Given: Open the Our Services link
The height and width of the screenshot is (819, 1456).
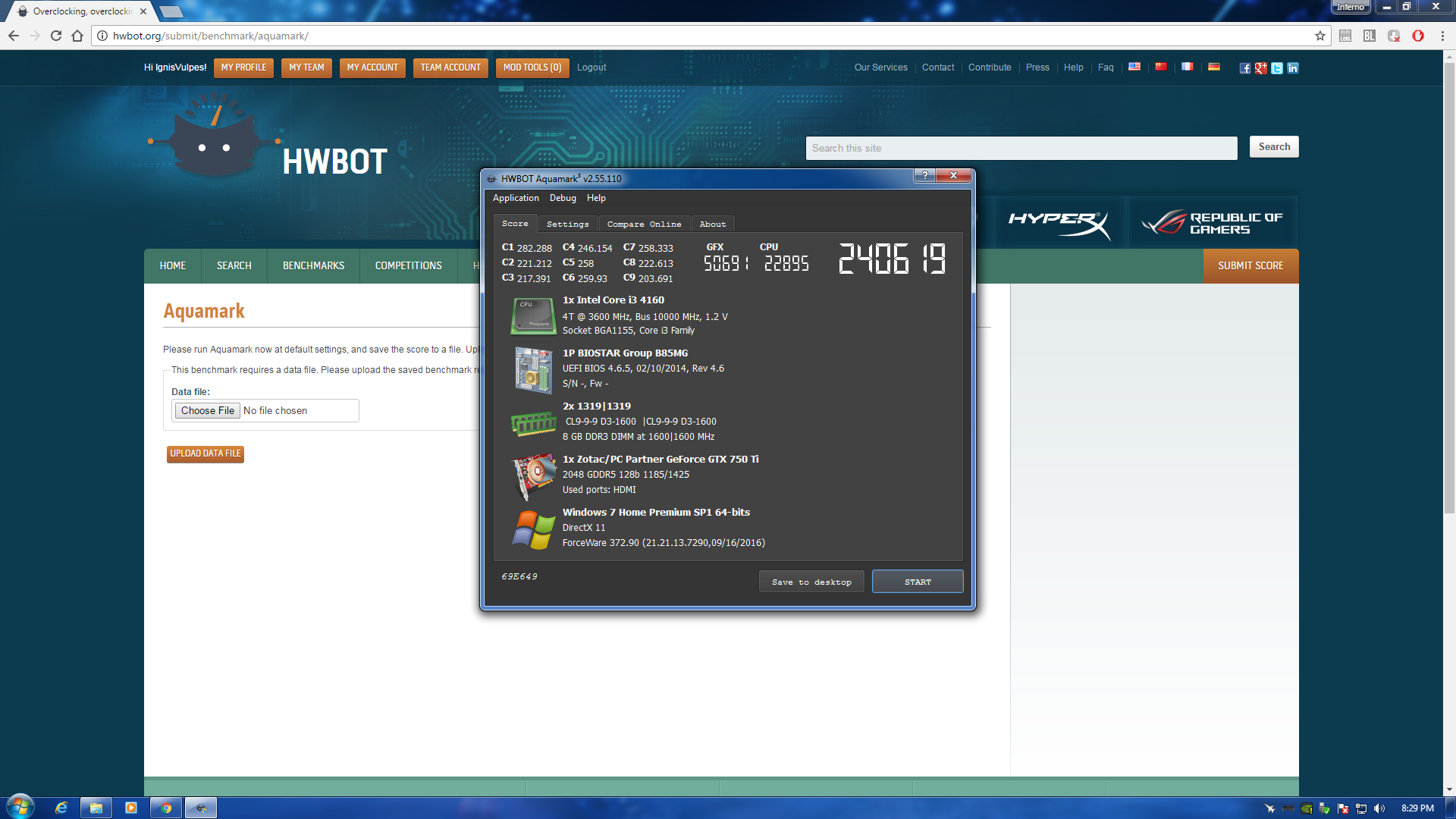Looking at the screenshot, I should point(881,67).
